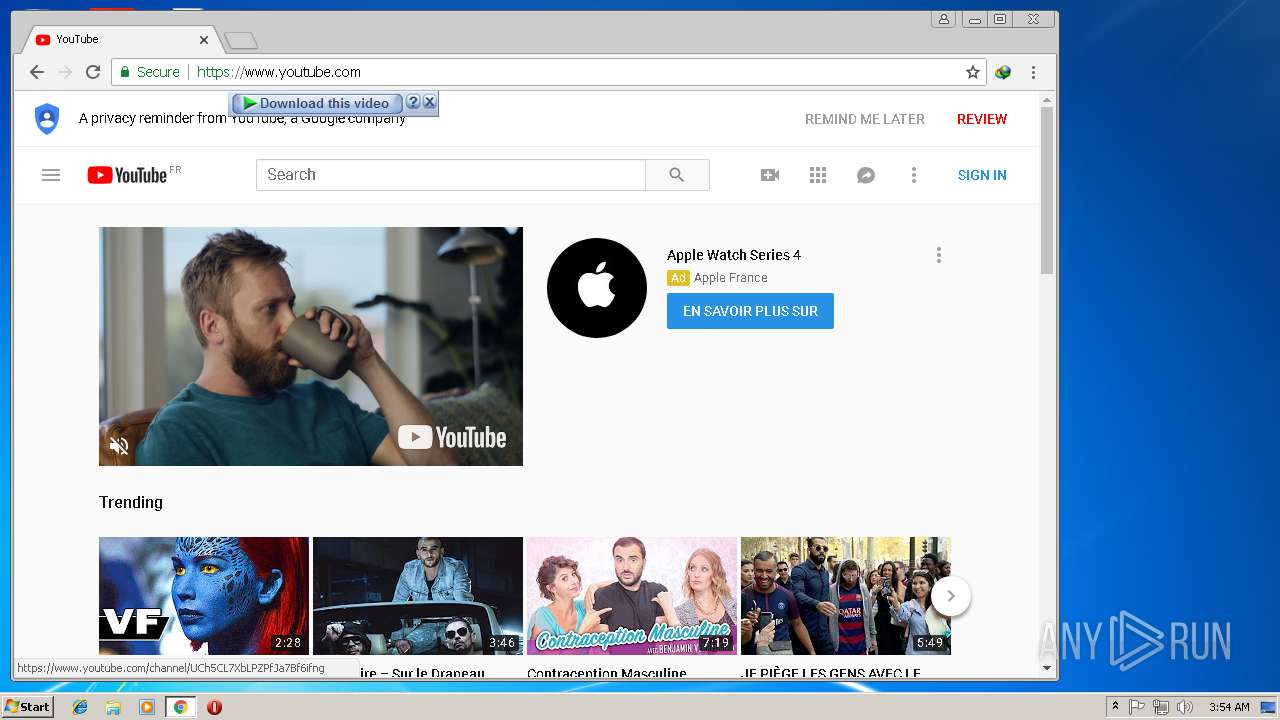This screenshot has height=720, width=1280.
Task: Select the YouTube tab
Action: click(x=118, y=40)
